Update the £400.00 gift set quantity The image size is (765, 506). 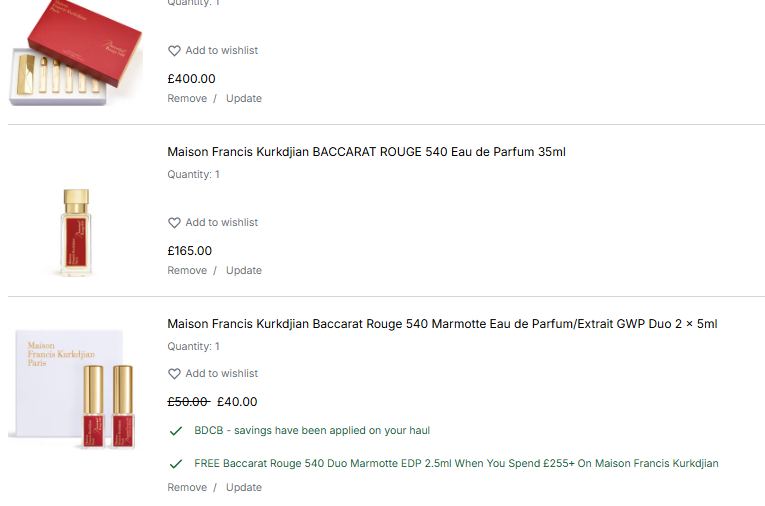point(244,99)
